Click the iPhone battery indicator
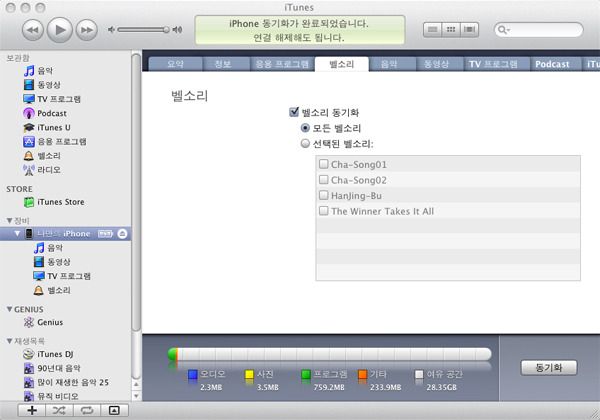Image resolution: width=600 pixels, height=420 pixels. (x=105, y=234)
